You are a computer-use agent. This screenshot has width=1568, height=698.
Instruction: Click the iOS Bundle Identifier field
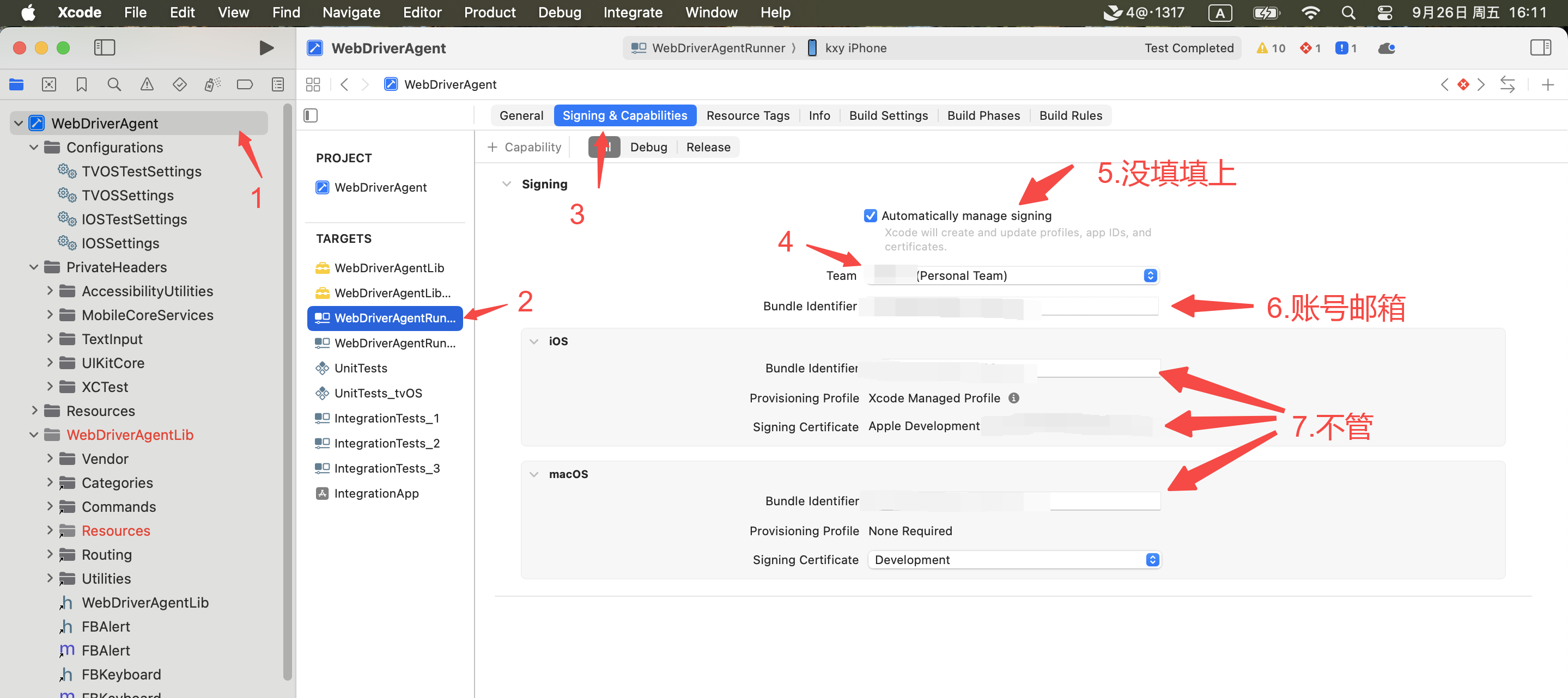pyautogui.click(x=1096, y=368)
